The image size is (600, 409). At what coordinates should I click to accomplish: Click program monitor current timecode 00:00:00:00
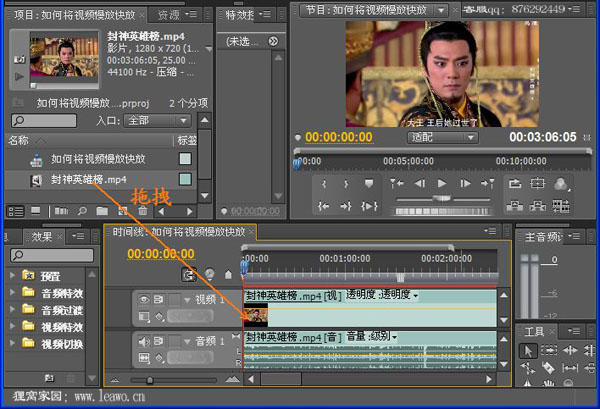click(339, 137)
